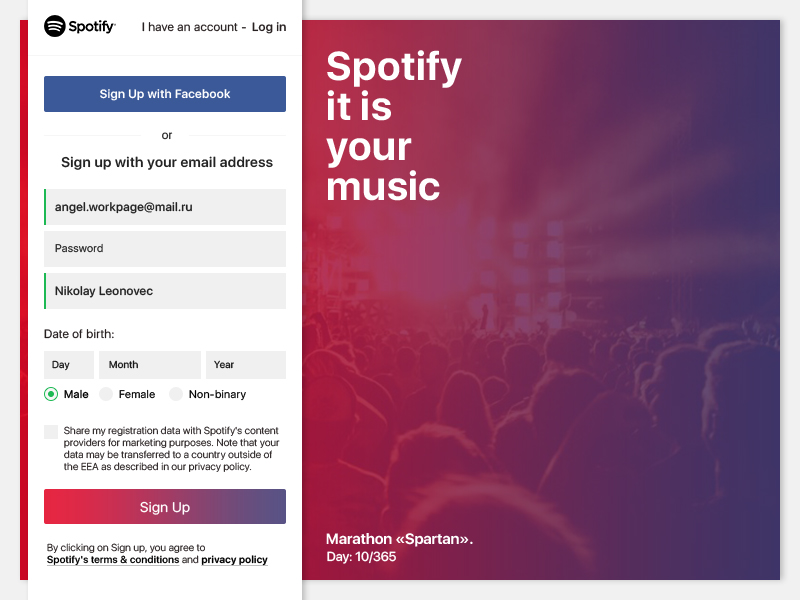Focus the email address field

point(165,207)
